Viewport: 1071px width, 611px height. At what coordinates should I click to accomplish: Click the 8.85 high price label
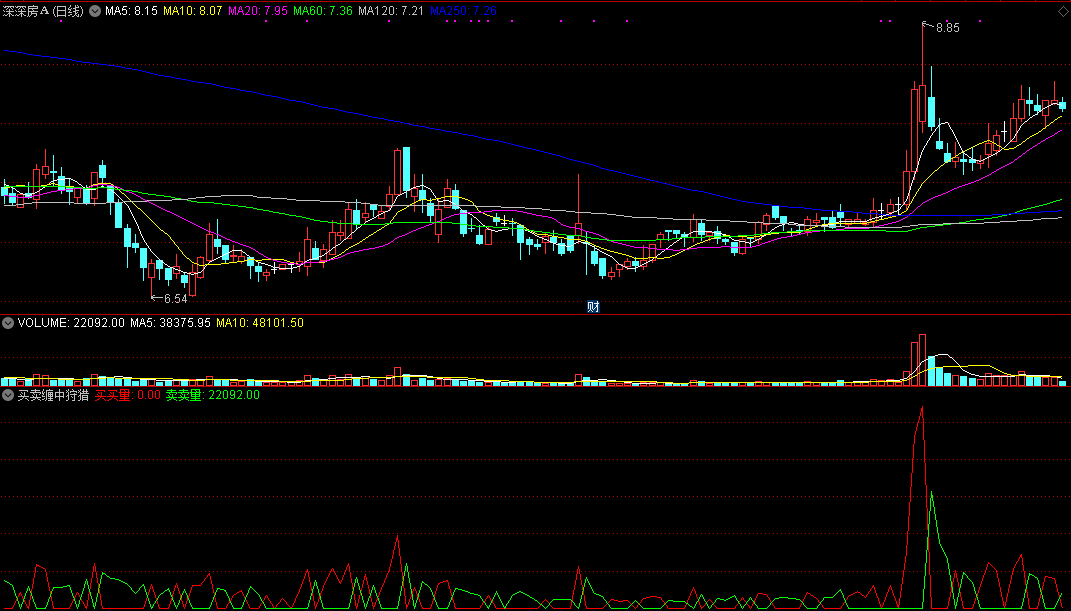(947, 28)
